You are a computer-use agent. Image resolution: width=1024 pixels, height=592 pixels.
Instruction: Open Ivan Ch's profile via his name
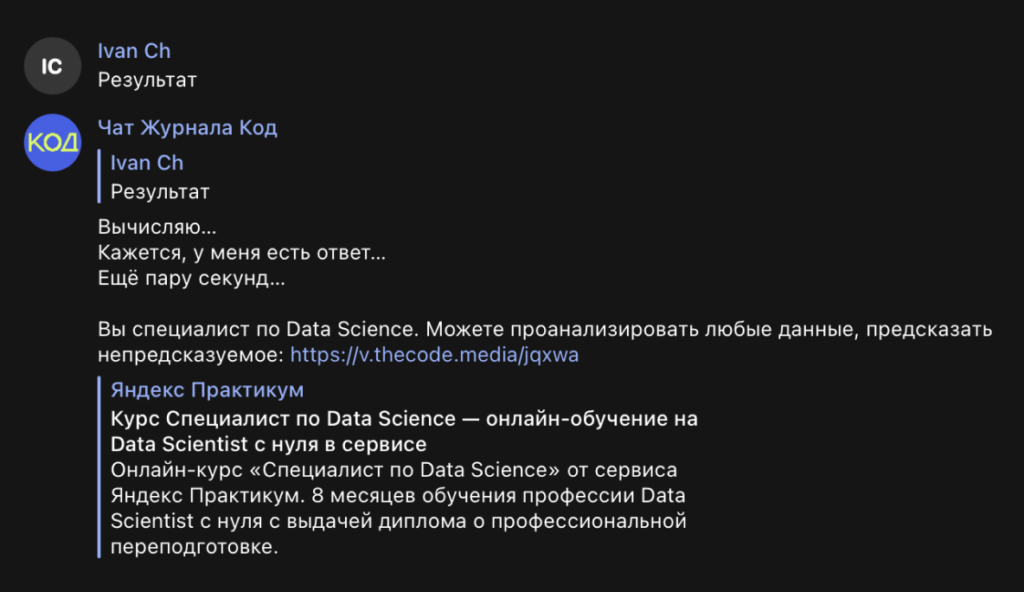pyautogui.click(x=134, y=51)
